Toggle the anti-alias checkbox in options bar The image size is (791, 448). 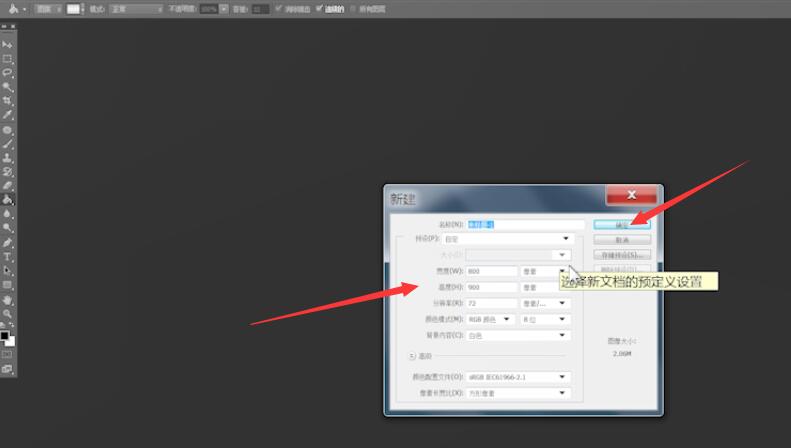point(278,9)
